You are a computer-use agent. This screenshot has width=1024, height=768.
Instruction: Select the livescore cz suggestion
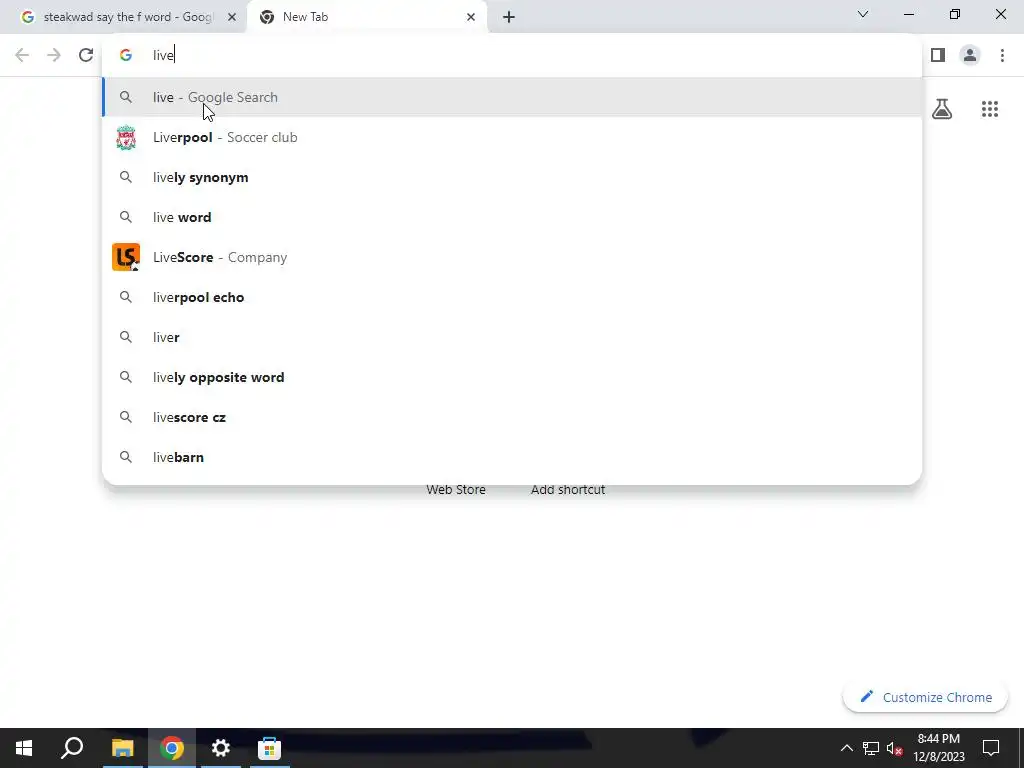coord(512,417)
